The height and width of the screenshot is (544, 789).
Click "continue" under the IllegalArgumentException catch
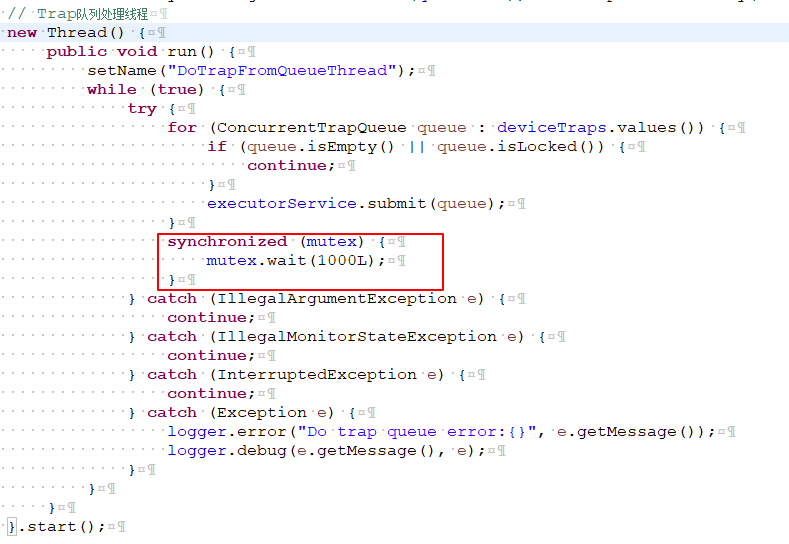pos(207,318)
